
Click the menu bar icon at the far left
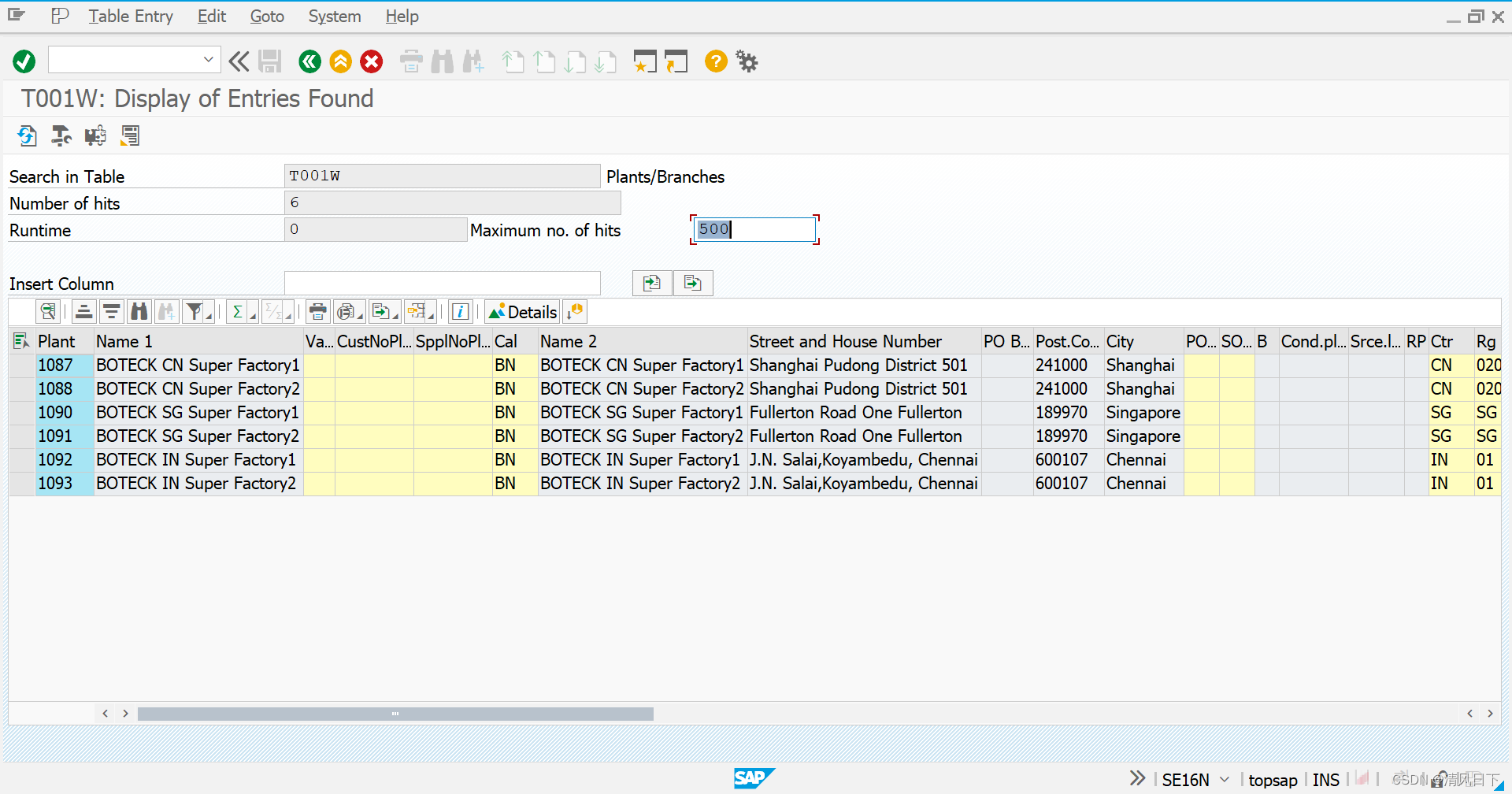(17, 15)
